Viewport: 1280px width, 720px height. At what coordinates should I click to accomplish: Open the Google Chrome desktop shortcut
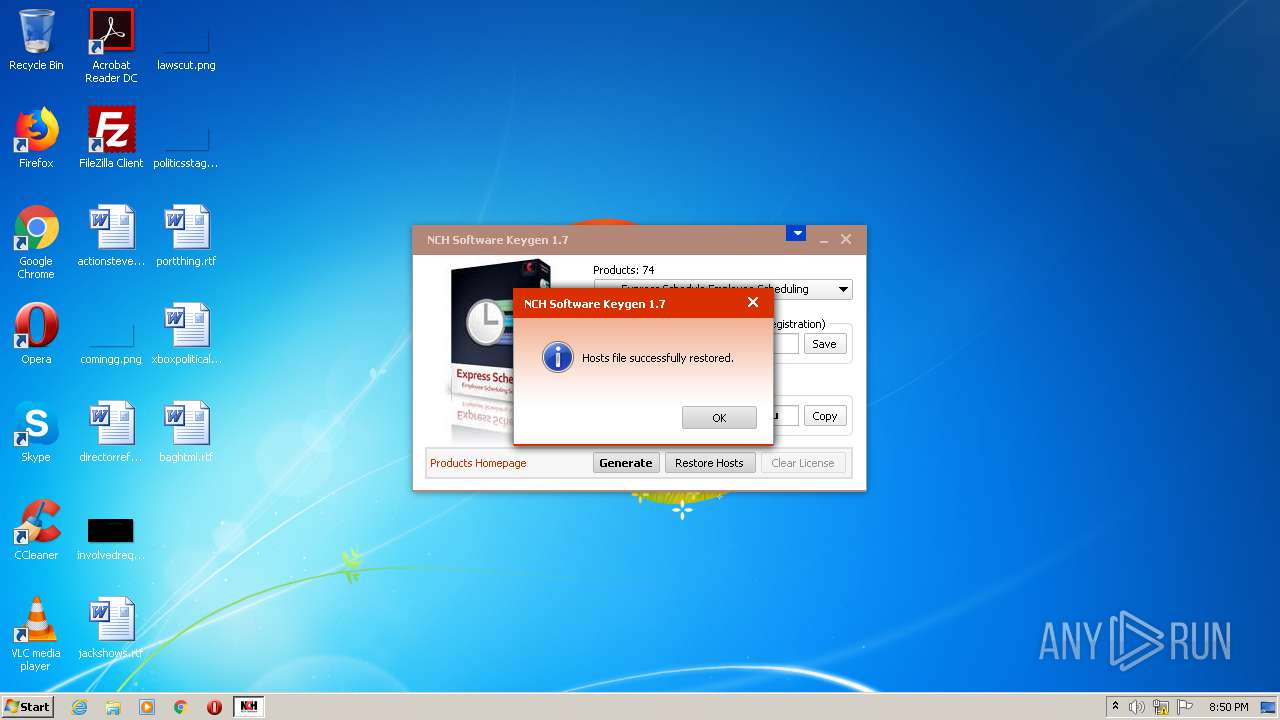tap(36, 242)
